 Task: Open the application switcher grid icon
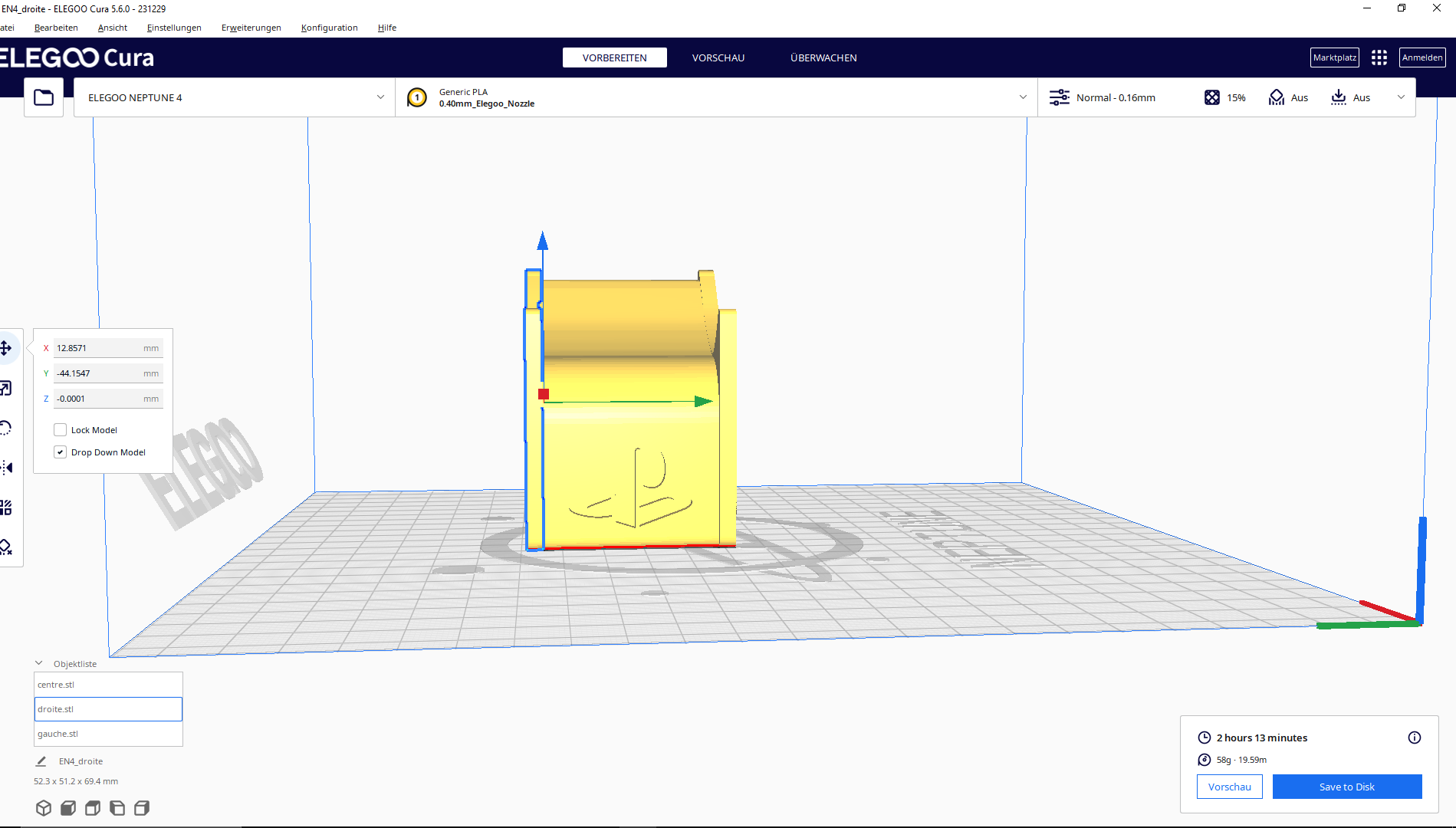pyautogui.click(x=1379, y=58)
